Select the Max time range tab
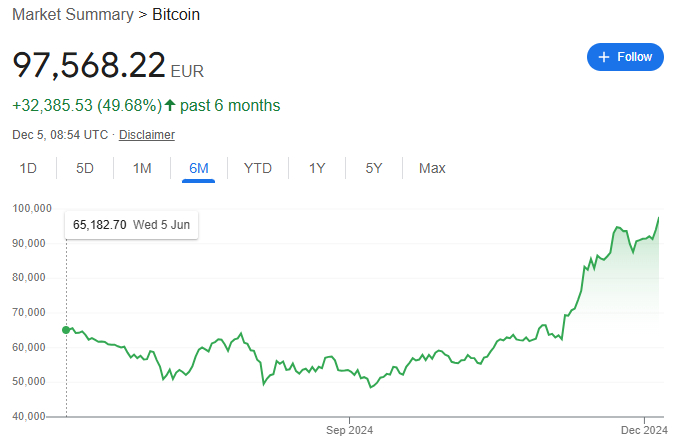This screenshot has width=685, height=444. pos(432,168)
